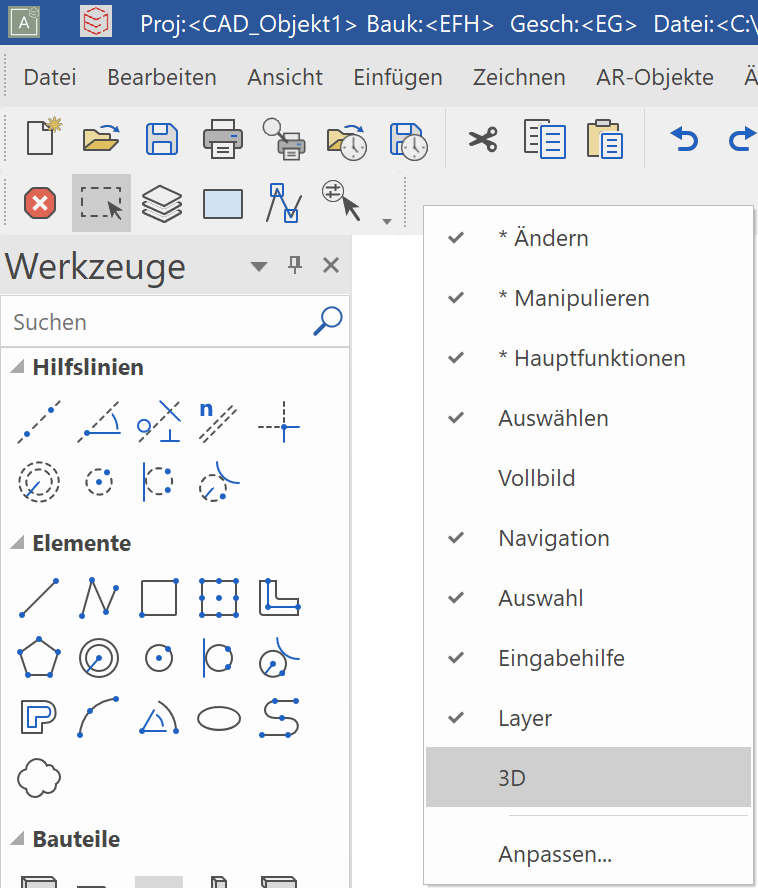Select the Ellipse tool

pos(219,718)
